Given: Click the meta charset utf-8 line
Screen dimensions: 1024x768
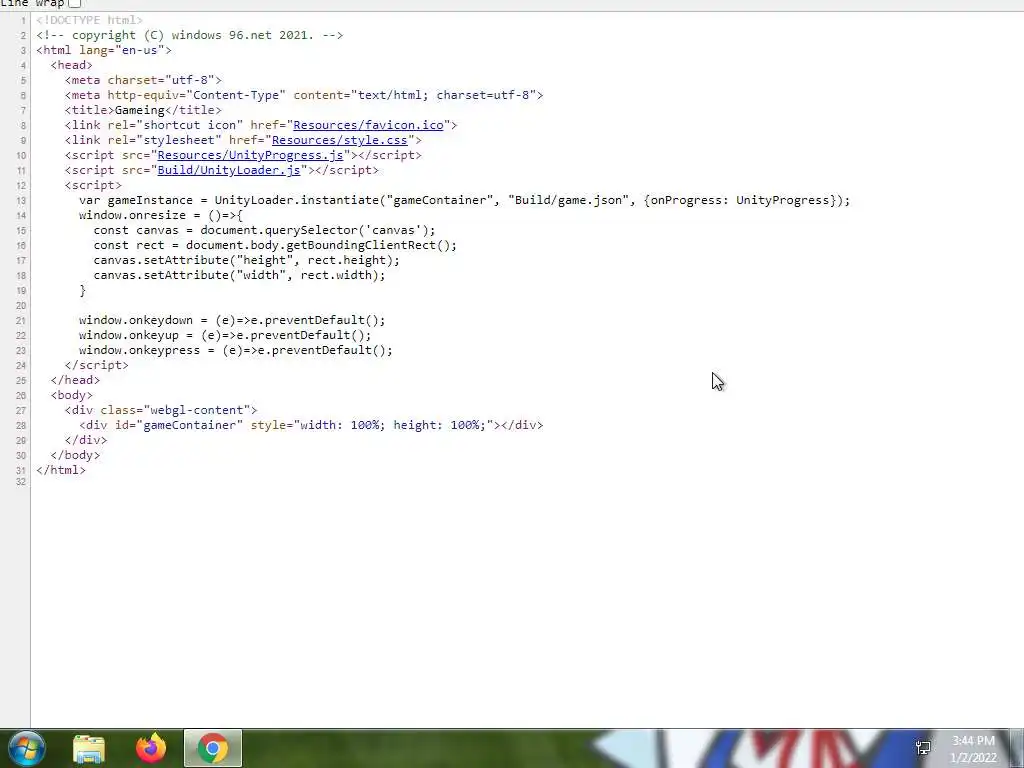Looking at the screenshot, I should point(143,80).
